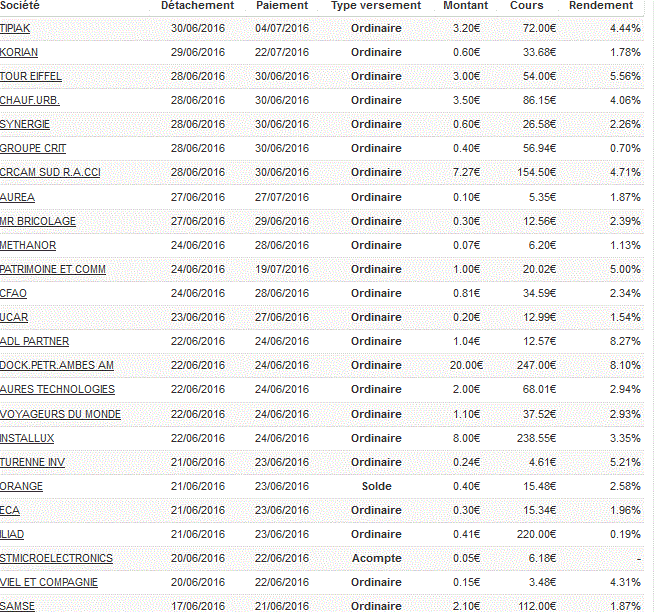Click the Détachement column header

tap(197, 5)
